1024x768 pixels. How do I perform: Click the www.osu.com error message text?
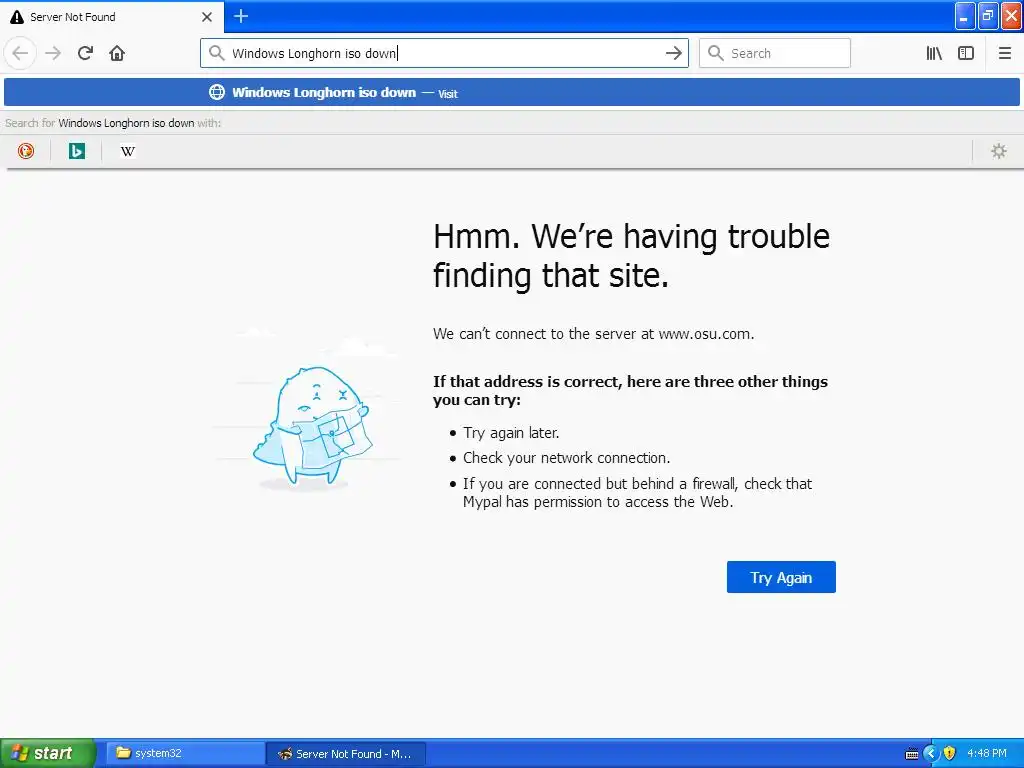593,334
